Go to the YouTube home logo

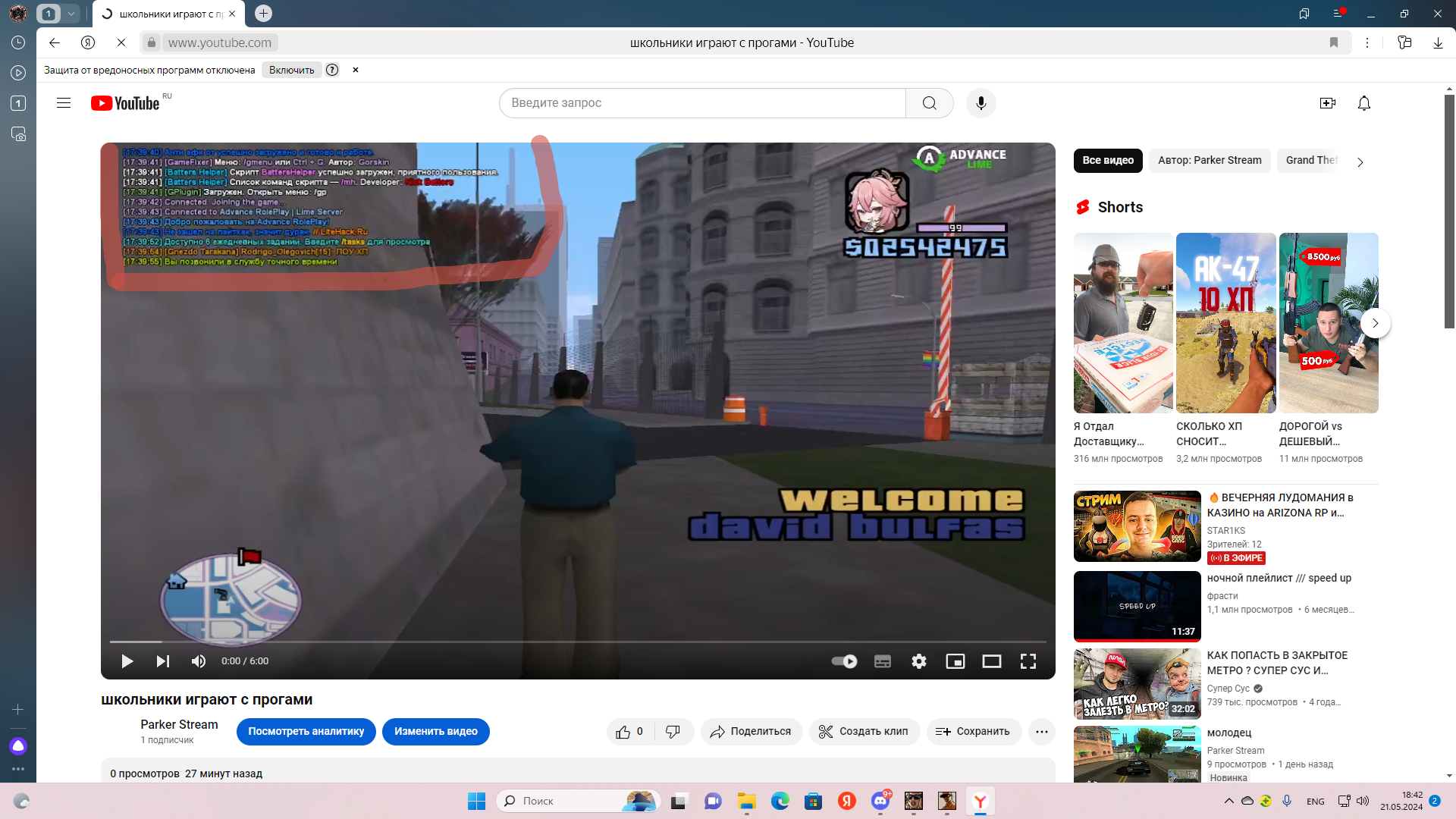click(126, 103)
